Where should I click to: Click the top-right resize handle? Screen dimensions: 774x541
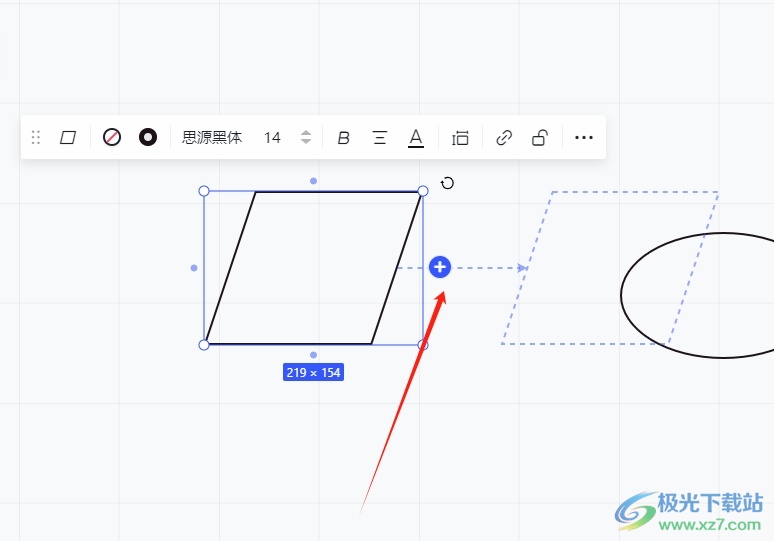(x=423, y=191)
